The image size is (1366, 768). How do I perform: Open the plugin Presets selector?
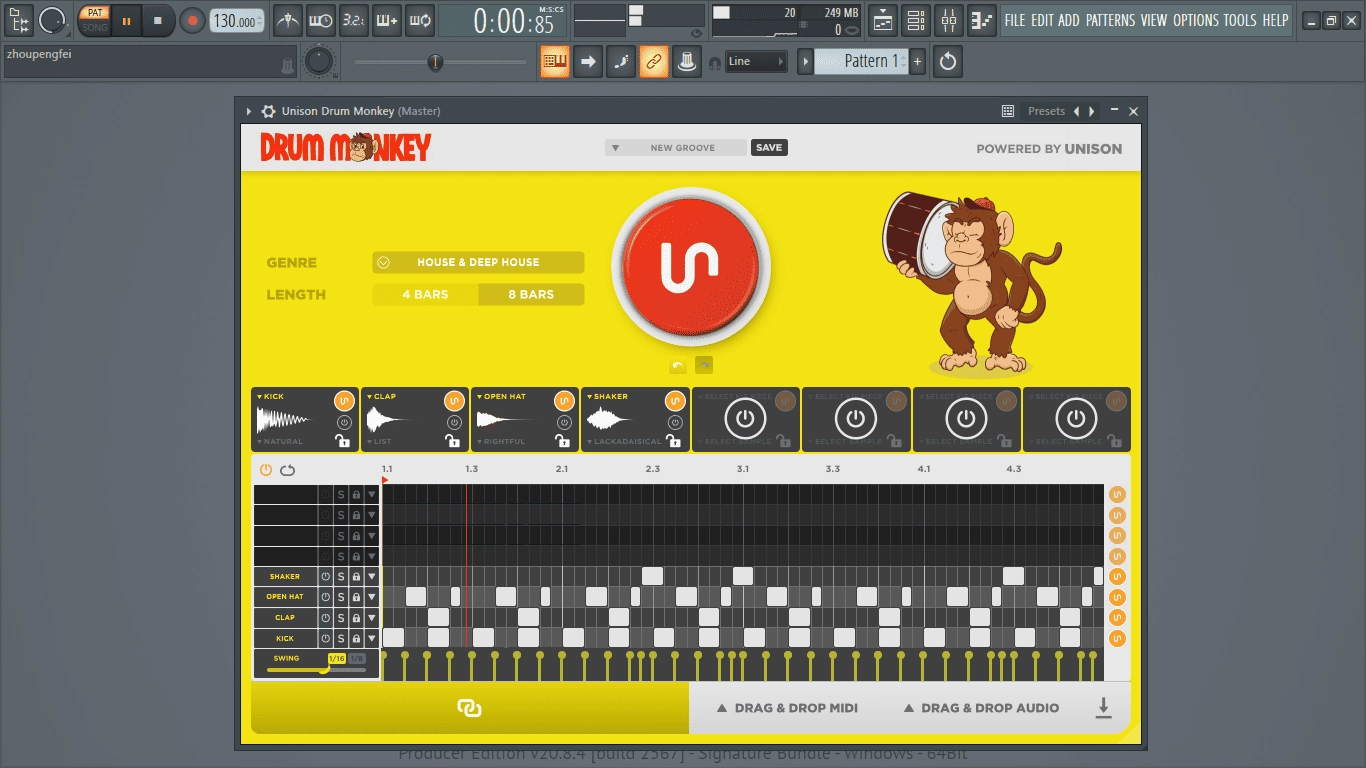1047,111
